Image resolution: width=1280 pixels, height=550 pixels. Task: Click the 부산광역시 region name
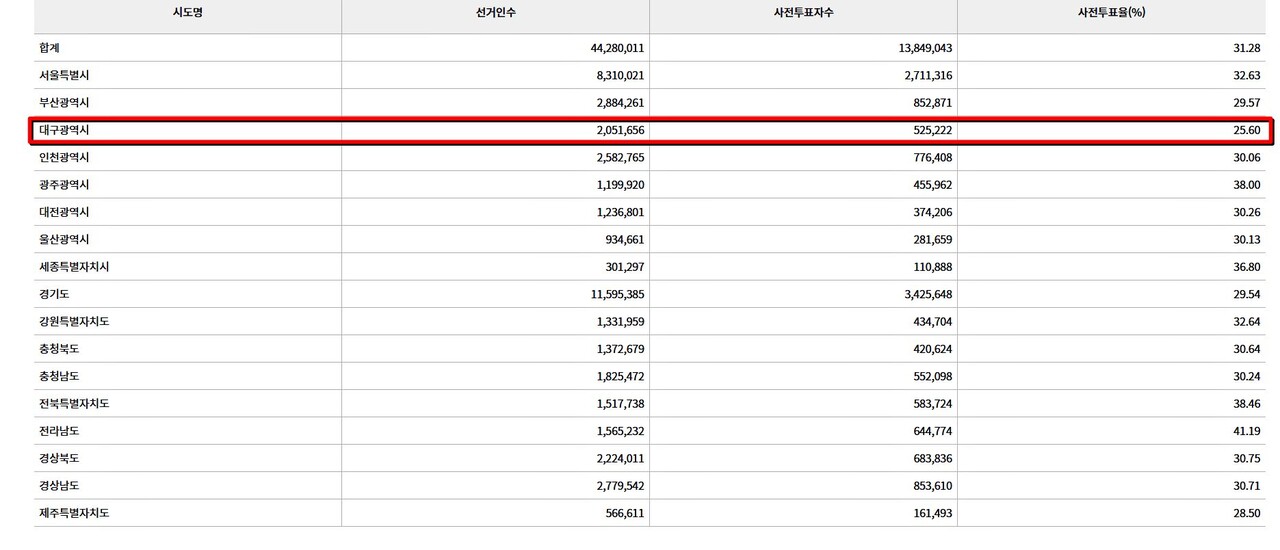pos(65,103)
